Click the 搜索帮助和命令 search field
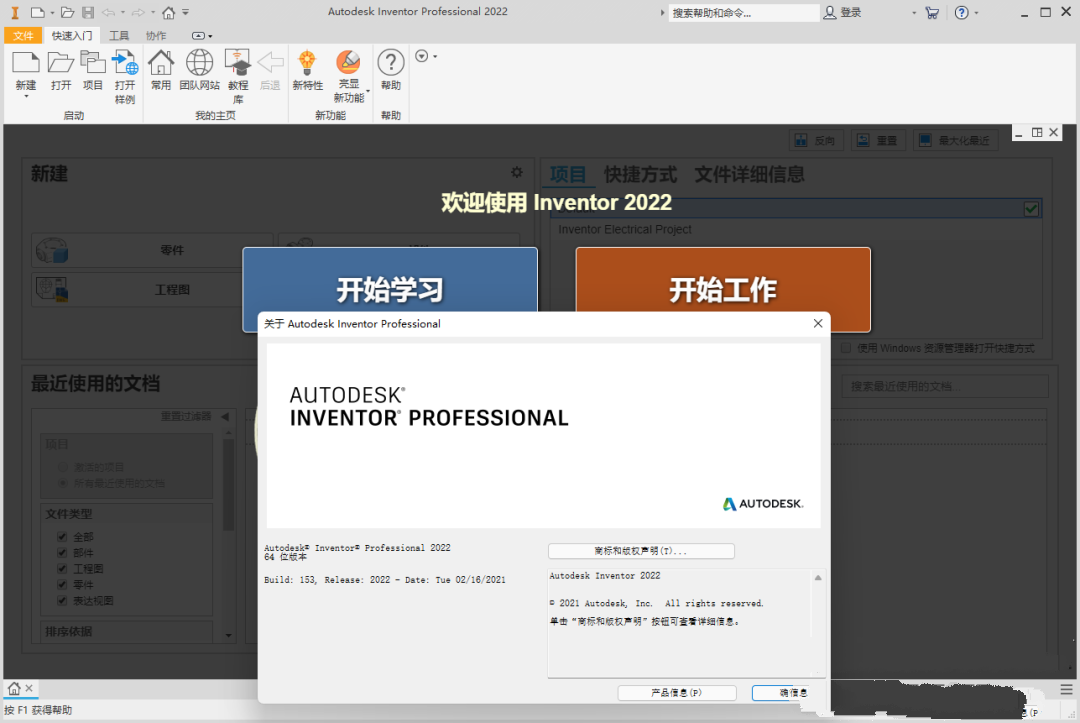 pyautogui.click(x=744, y=12)
